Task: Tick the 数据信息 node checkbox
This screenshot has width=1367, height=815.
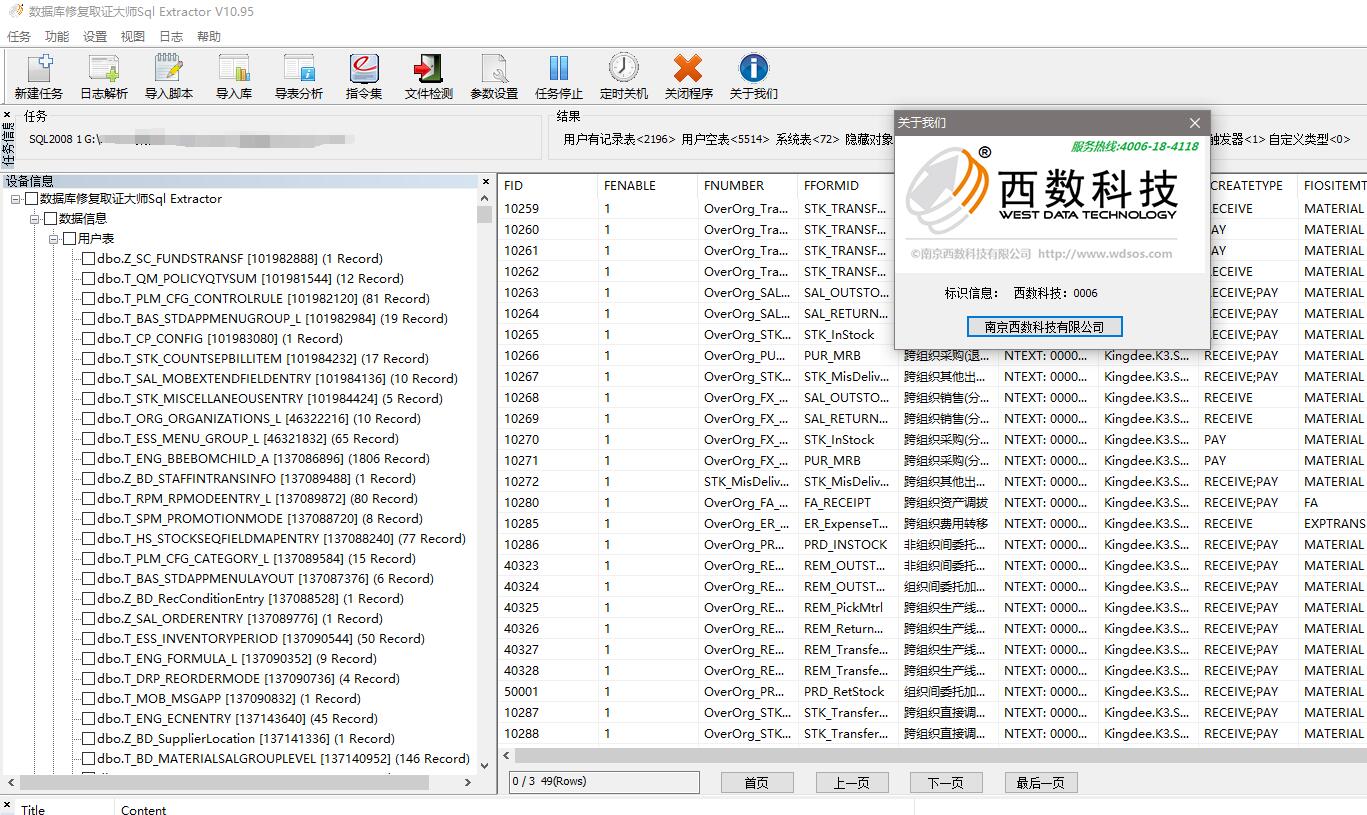Action: 50,219
